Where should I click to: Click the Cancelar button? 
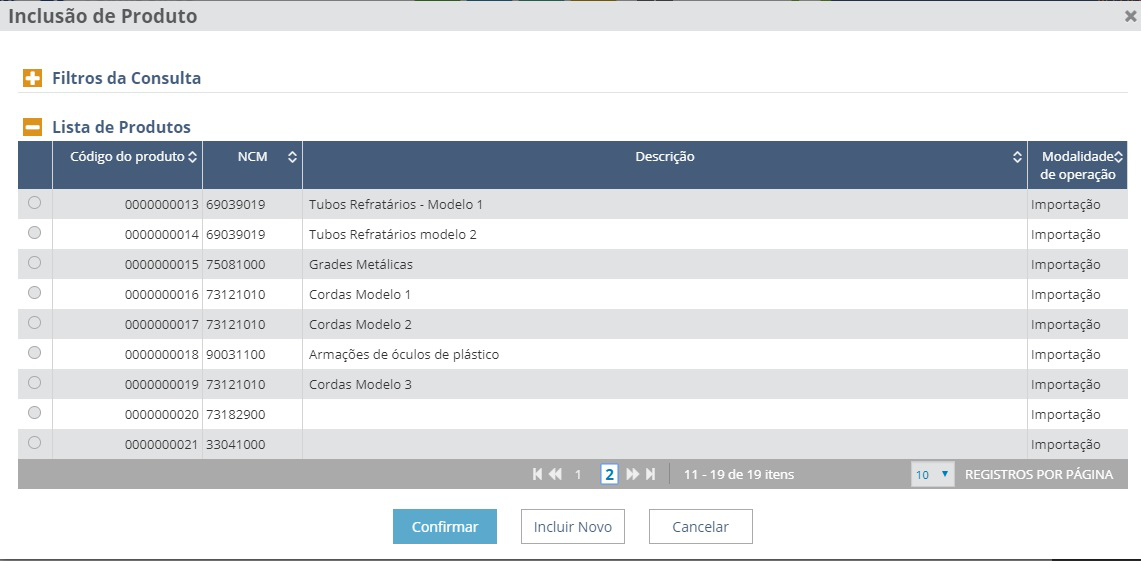point(701,527)
